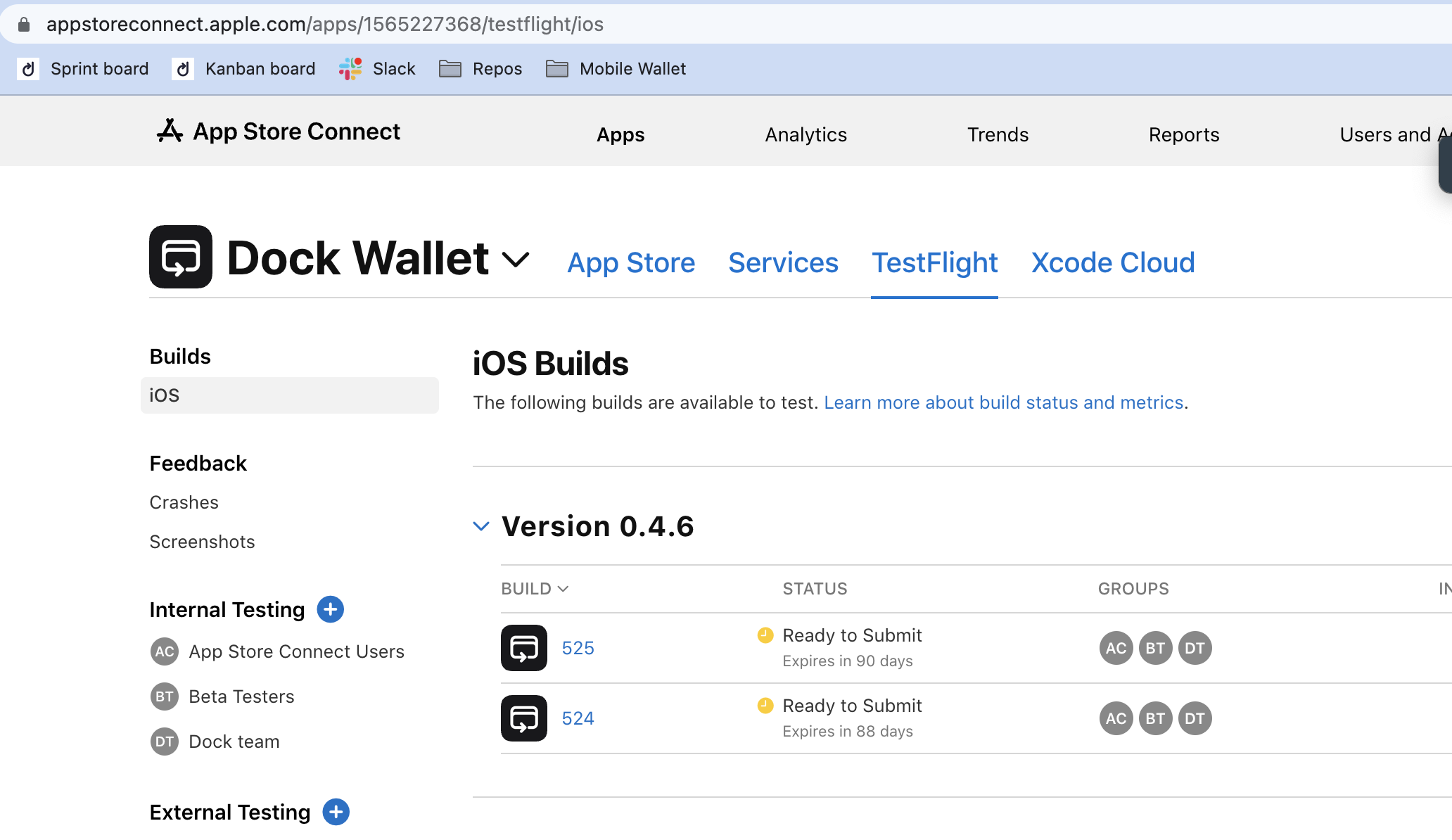
Task: Click the DT avatar beside Dock team
Action: point(165,742)
